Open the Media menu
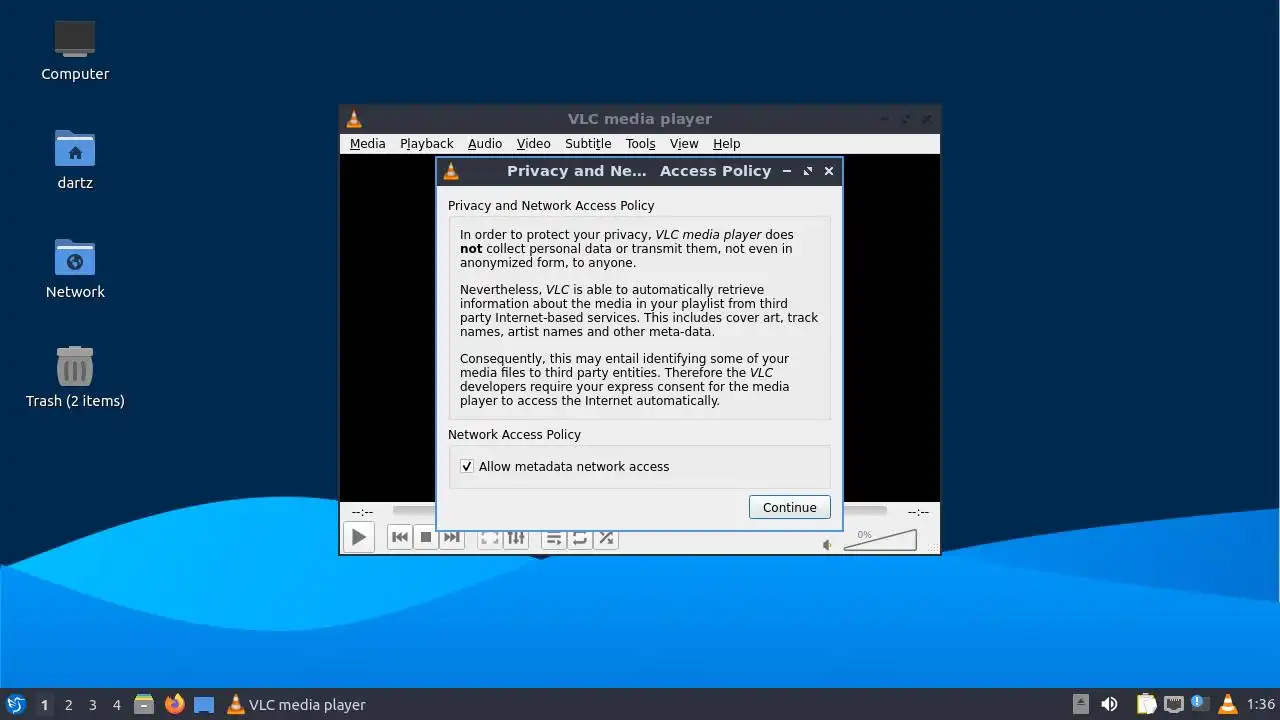Viewport: 1280px width, 720px height. [367, 144]
